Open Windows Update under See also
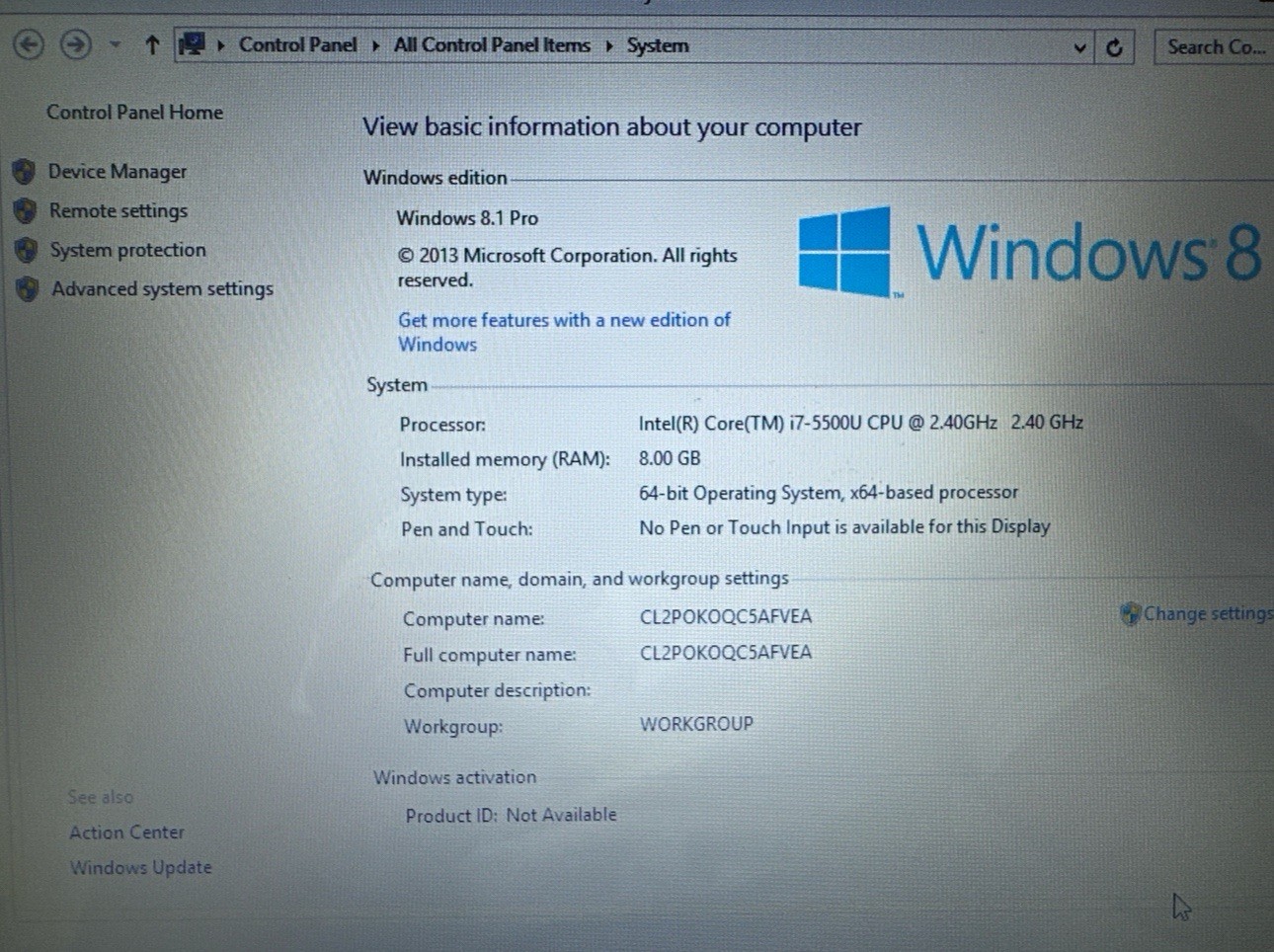Viewport: 1274px width, 952px height. coord(140,867)
